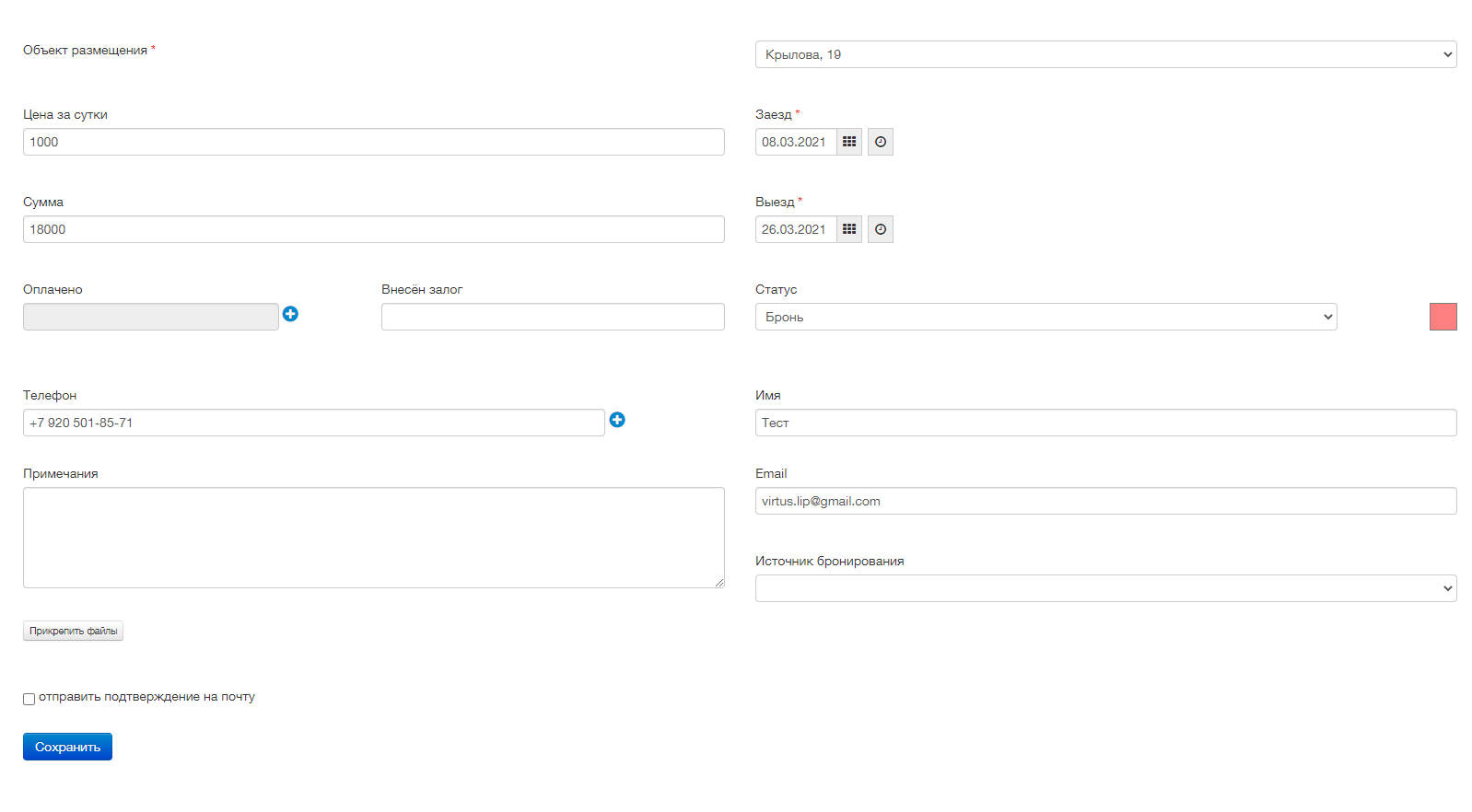Click the Email label
The height and width of the screenshot is (812, 1472).
click(771, 474)
